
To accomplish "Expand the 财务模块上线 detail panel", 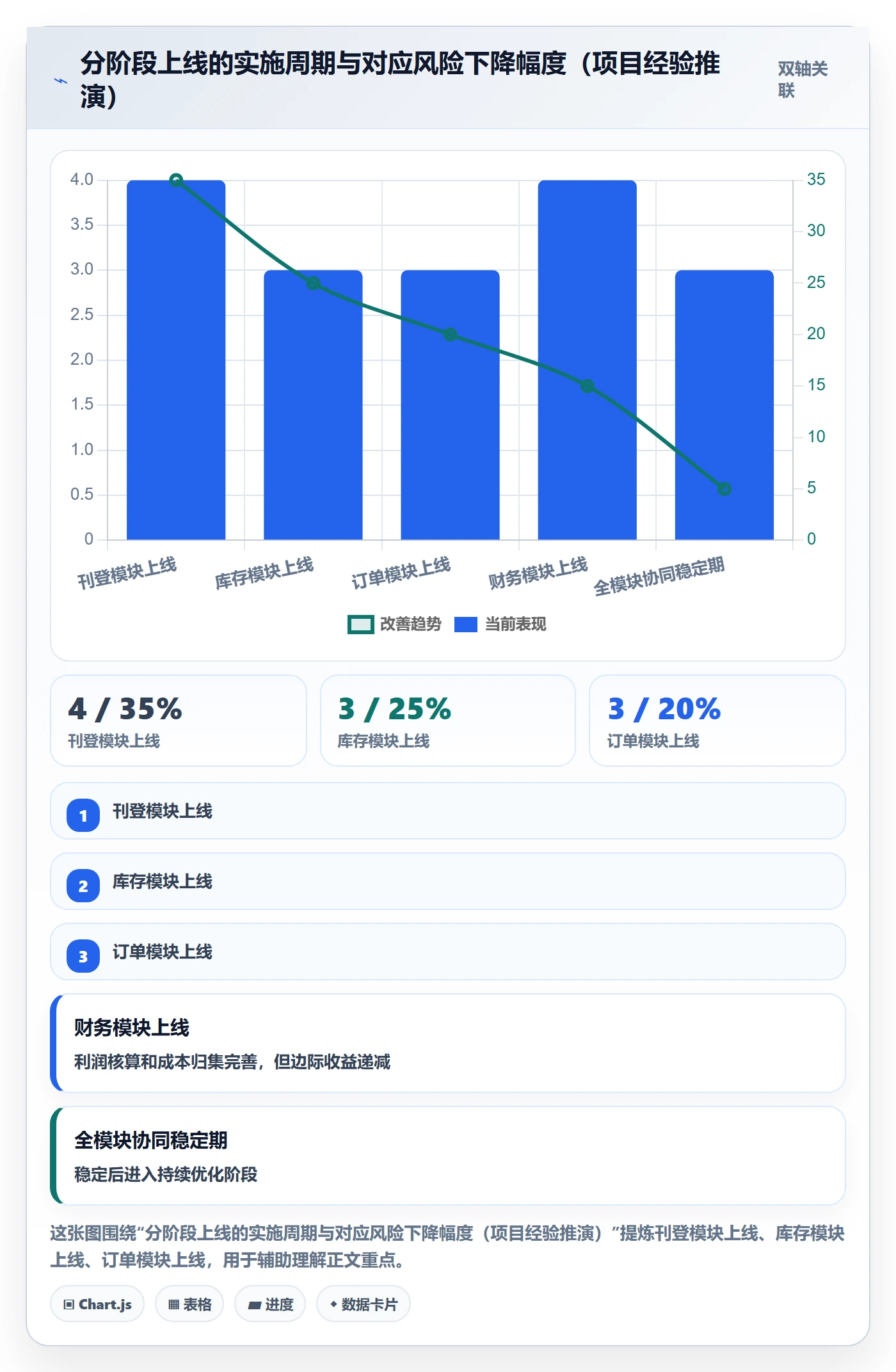I will [x=448, y=1043].
